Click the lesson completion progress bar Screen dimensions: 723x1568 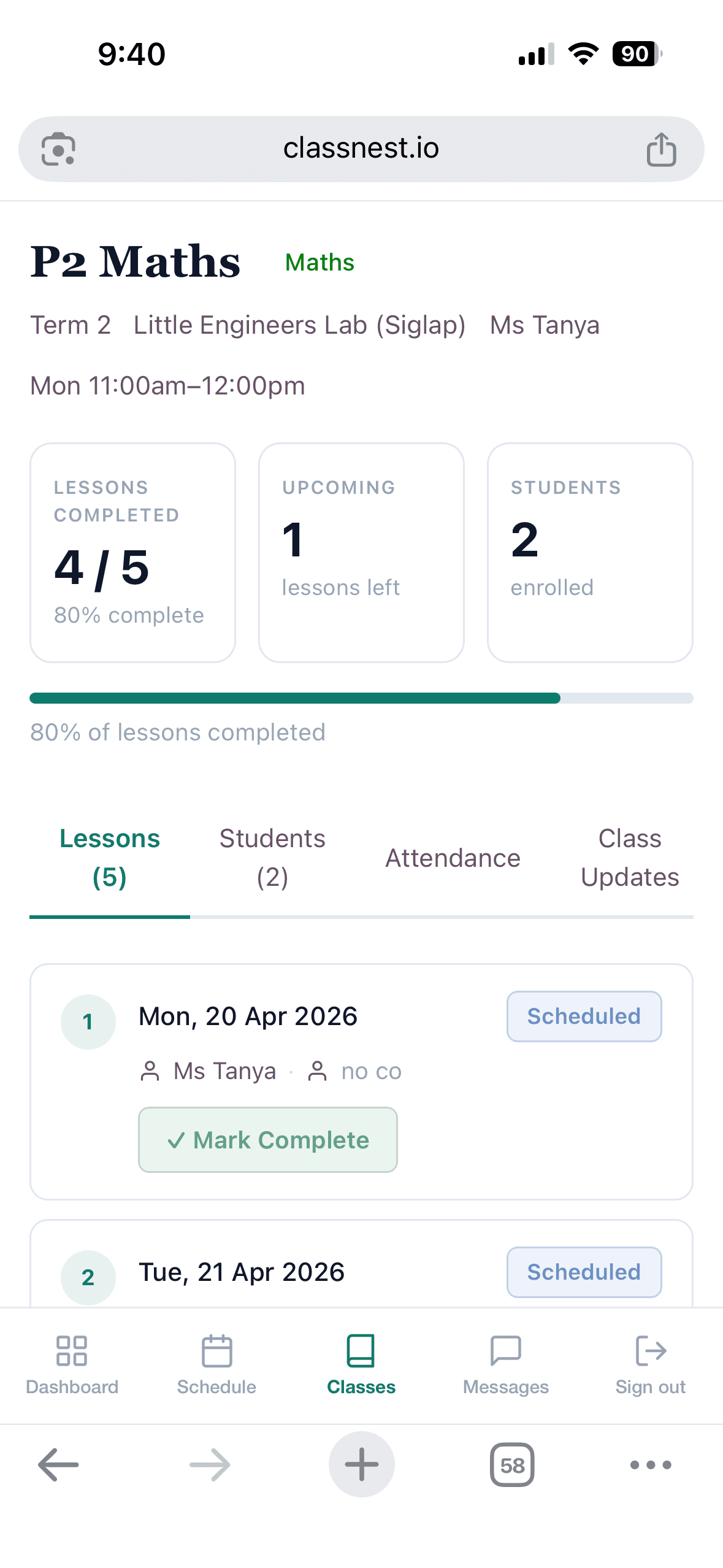pyautogui.click(x=361, y=698)
